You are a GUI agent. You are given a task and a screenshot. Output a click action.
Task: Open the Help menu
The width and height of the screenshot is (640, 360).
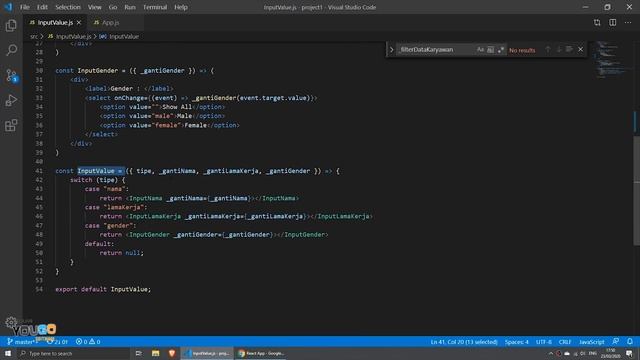coord(181,7)
